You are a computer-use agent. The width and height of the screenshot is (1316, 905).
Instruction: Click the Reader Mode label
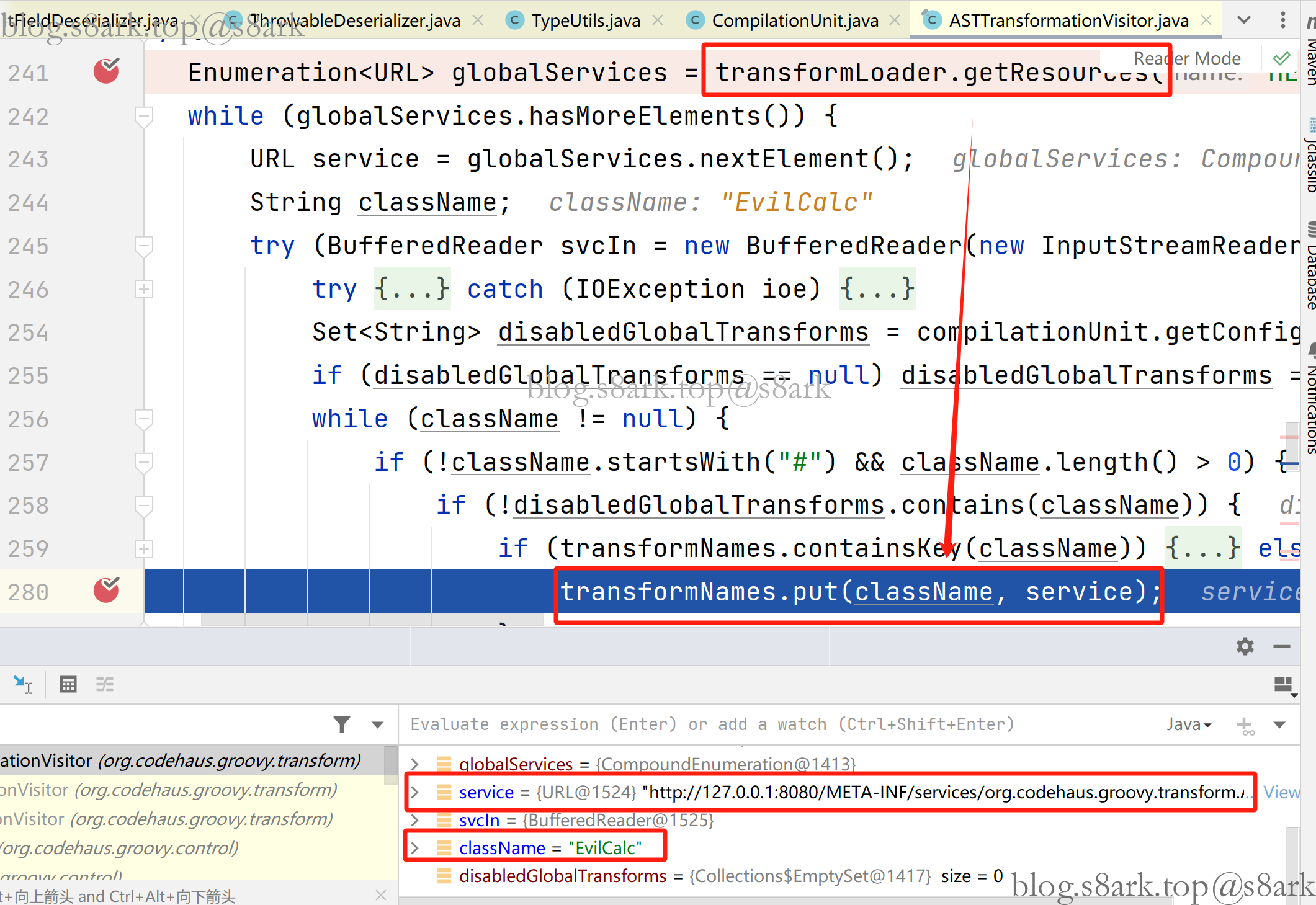[x=1187, y=58]
